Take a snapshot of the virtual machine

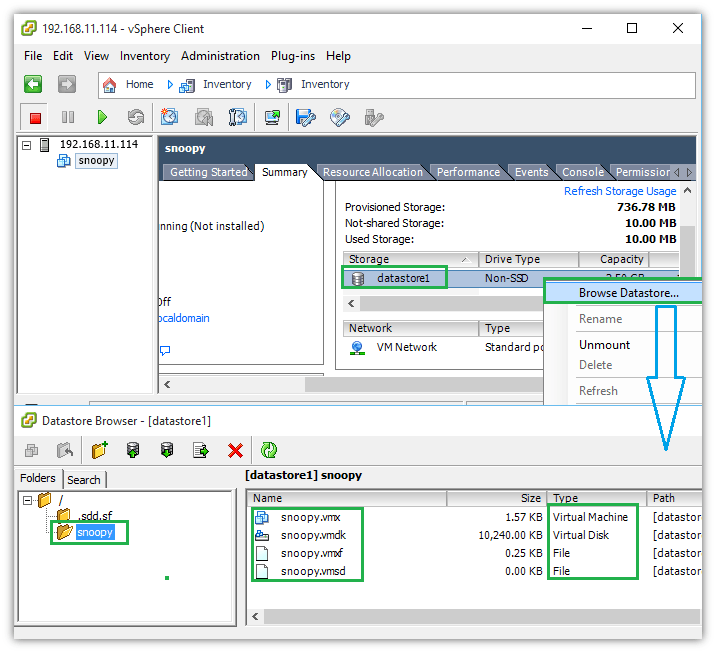click(x=169, y=117)
